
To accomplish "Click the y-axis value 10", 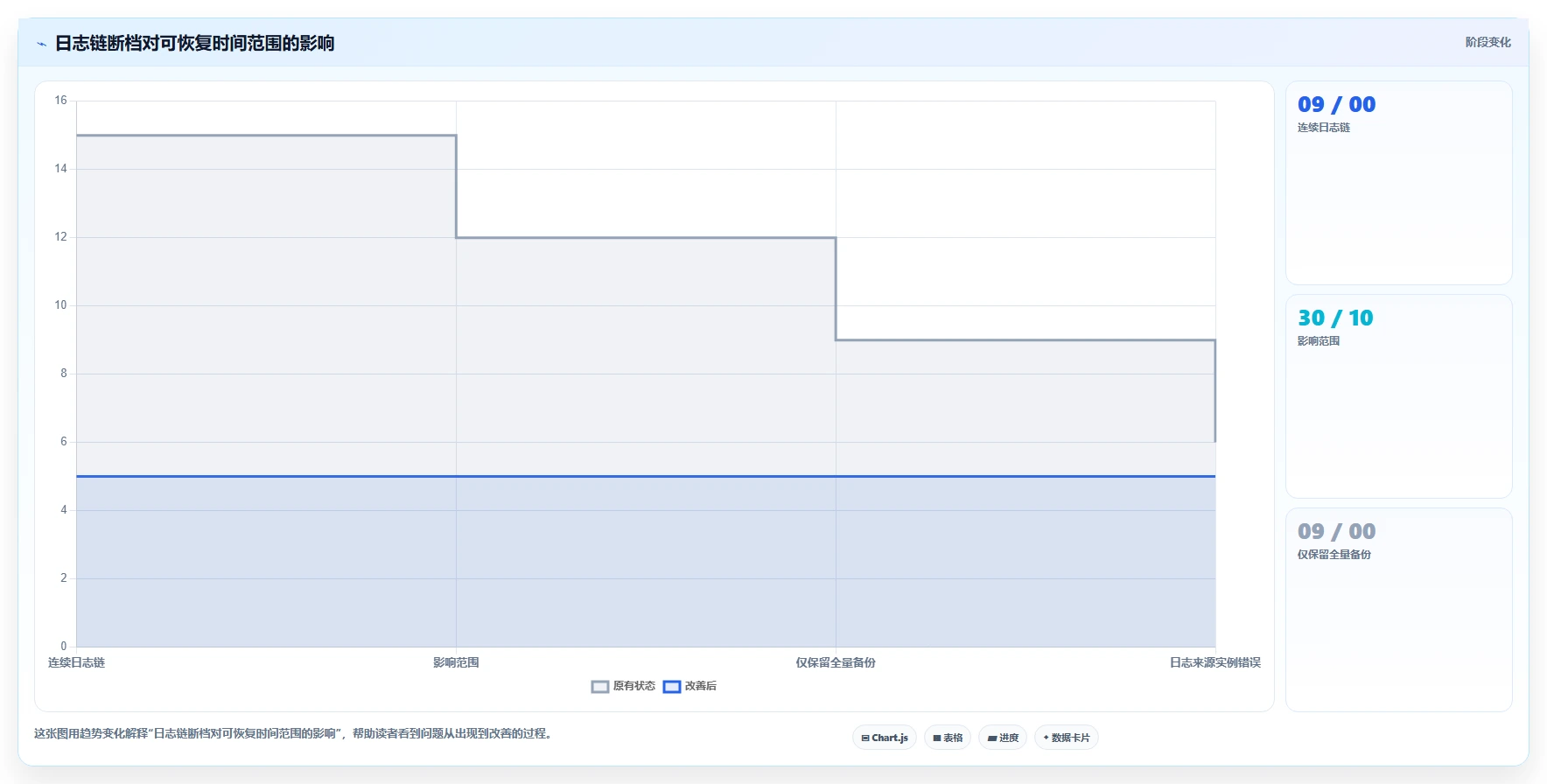I will pyautogui.click(x=60, y=305).
